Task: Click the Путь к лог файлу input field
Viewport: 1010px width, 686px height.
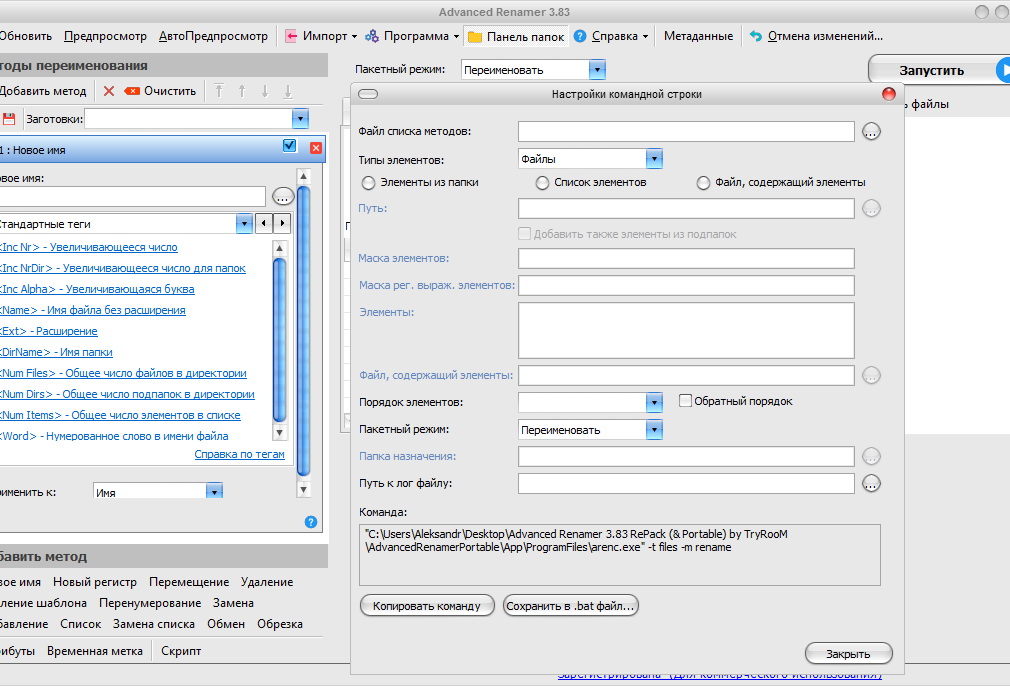Action: 686,483
